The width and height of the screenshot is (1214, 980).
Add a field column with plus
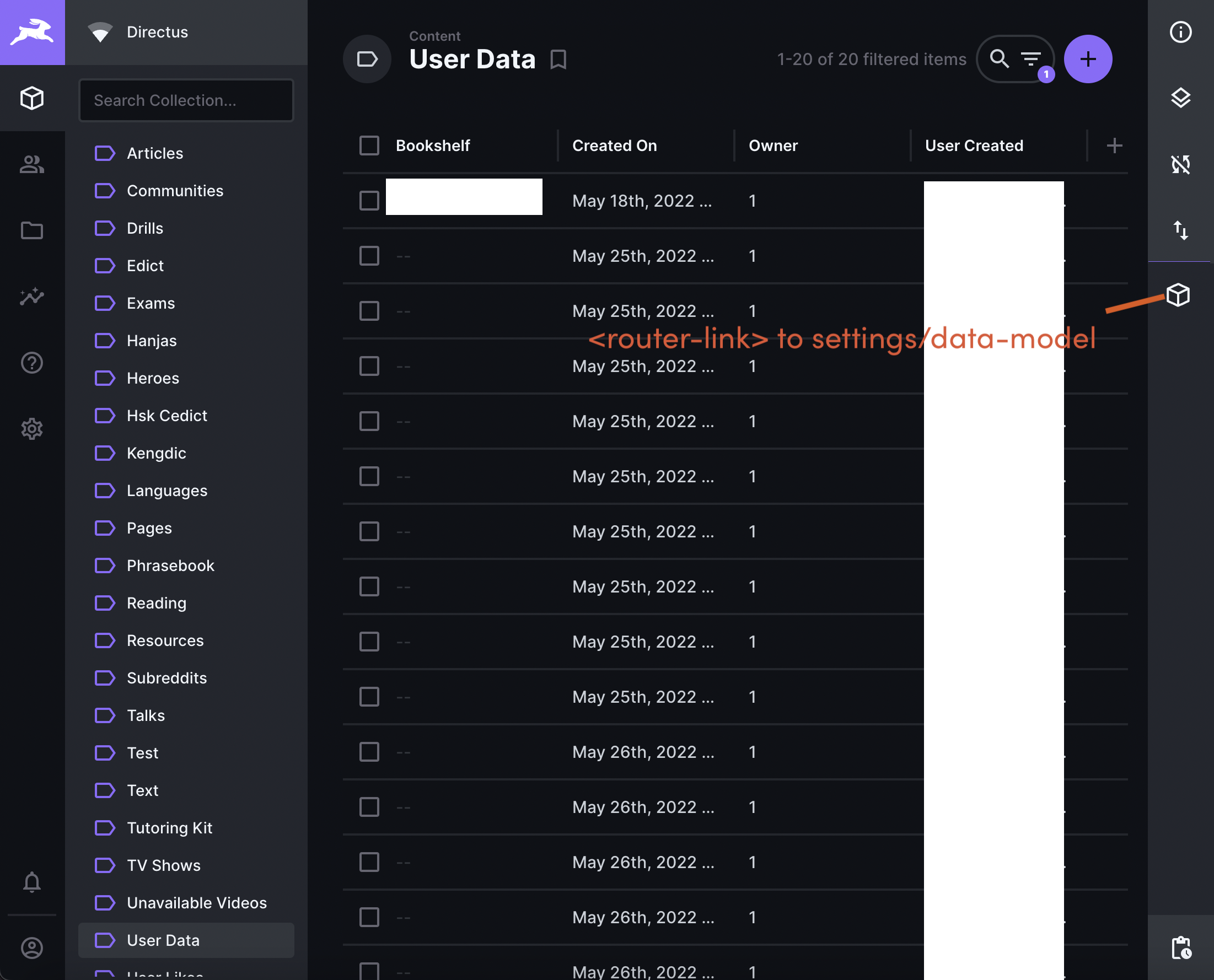click(1114, 146)
